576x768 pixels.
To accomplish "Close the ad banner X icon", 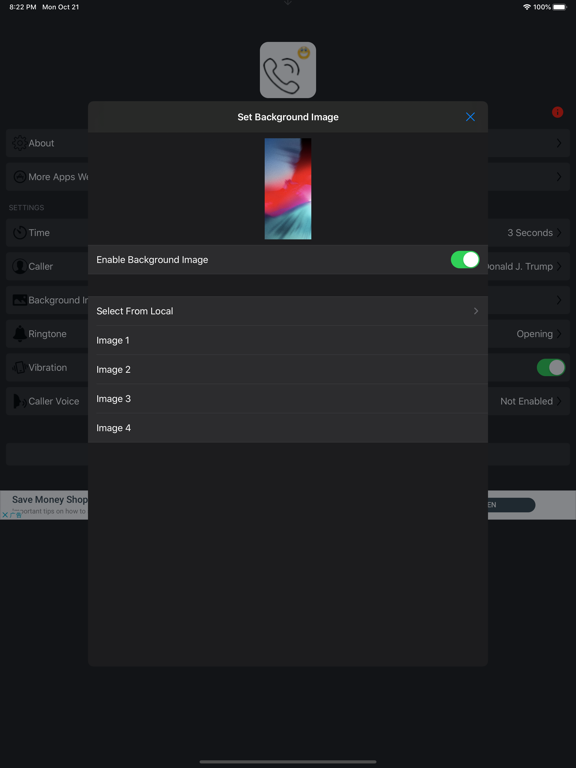I will coord(5,515).
